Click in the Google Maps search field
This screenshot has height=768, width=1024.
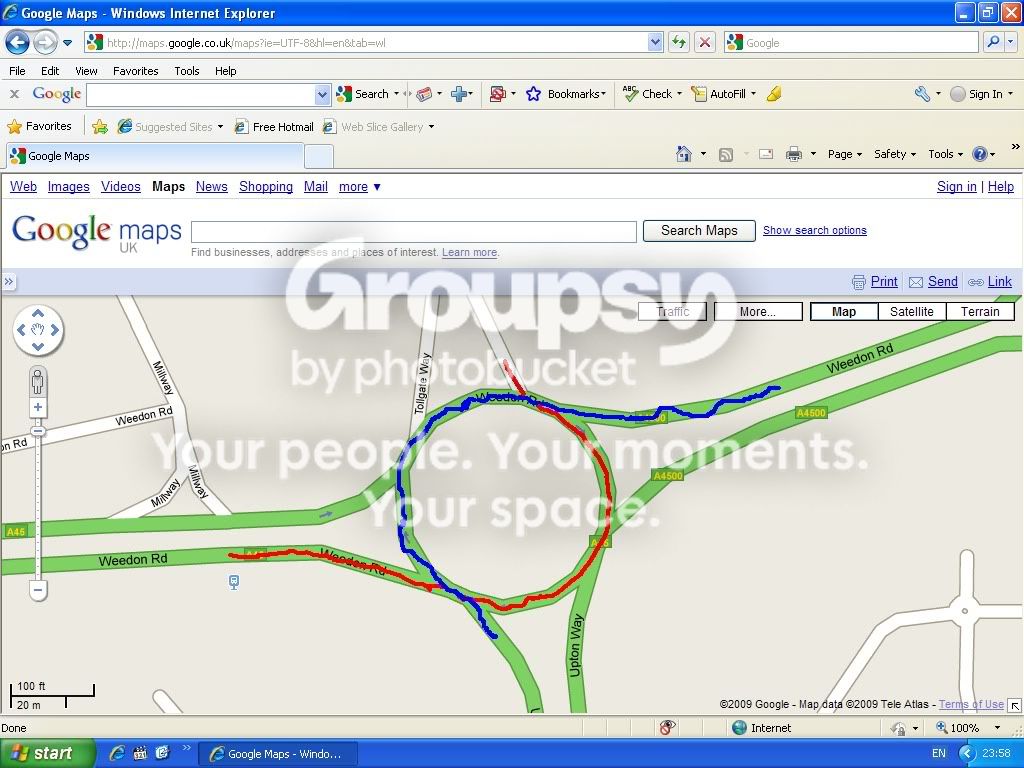(x=413, y=231)
